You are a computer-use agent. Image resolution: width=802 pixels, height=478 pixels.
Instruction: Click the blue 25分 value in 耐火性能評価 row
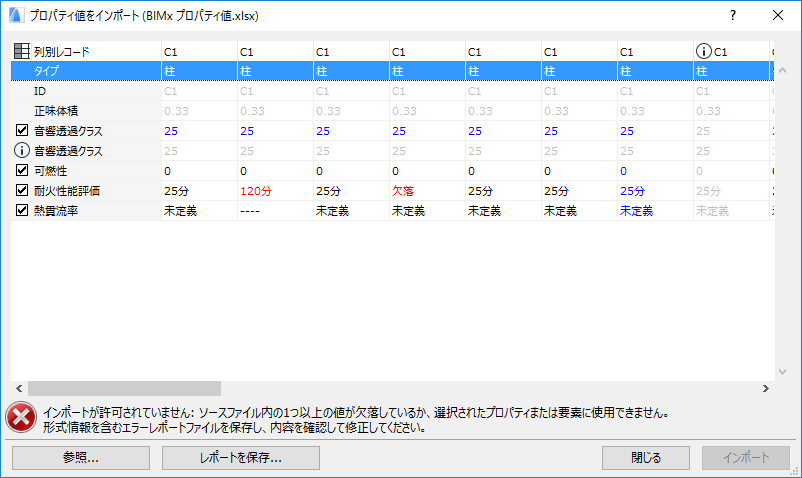(x=632, y=191)
